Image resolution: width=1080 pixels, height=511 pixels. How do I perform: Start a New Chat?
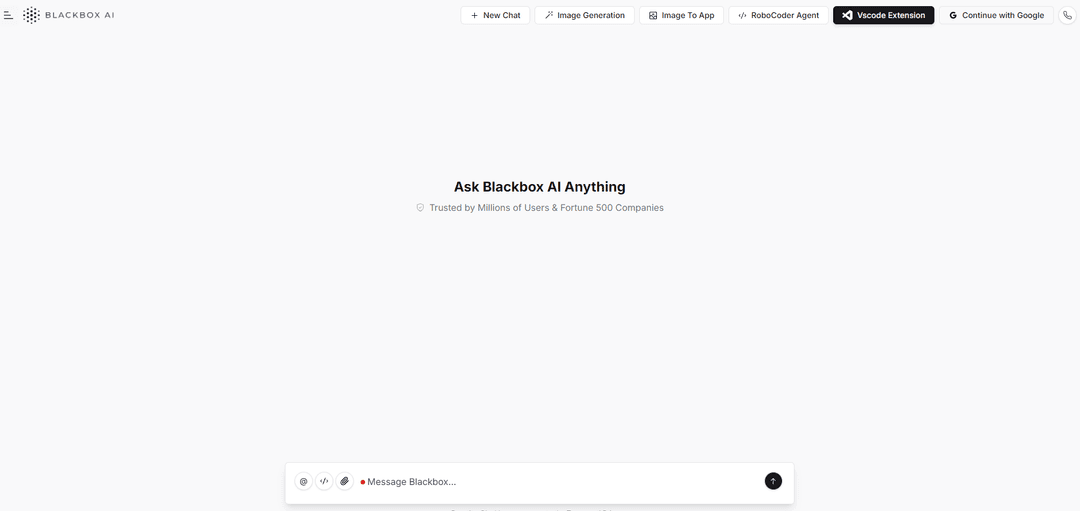pyautogui.click(x=495, y=15)
